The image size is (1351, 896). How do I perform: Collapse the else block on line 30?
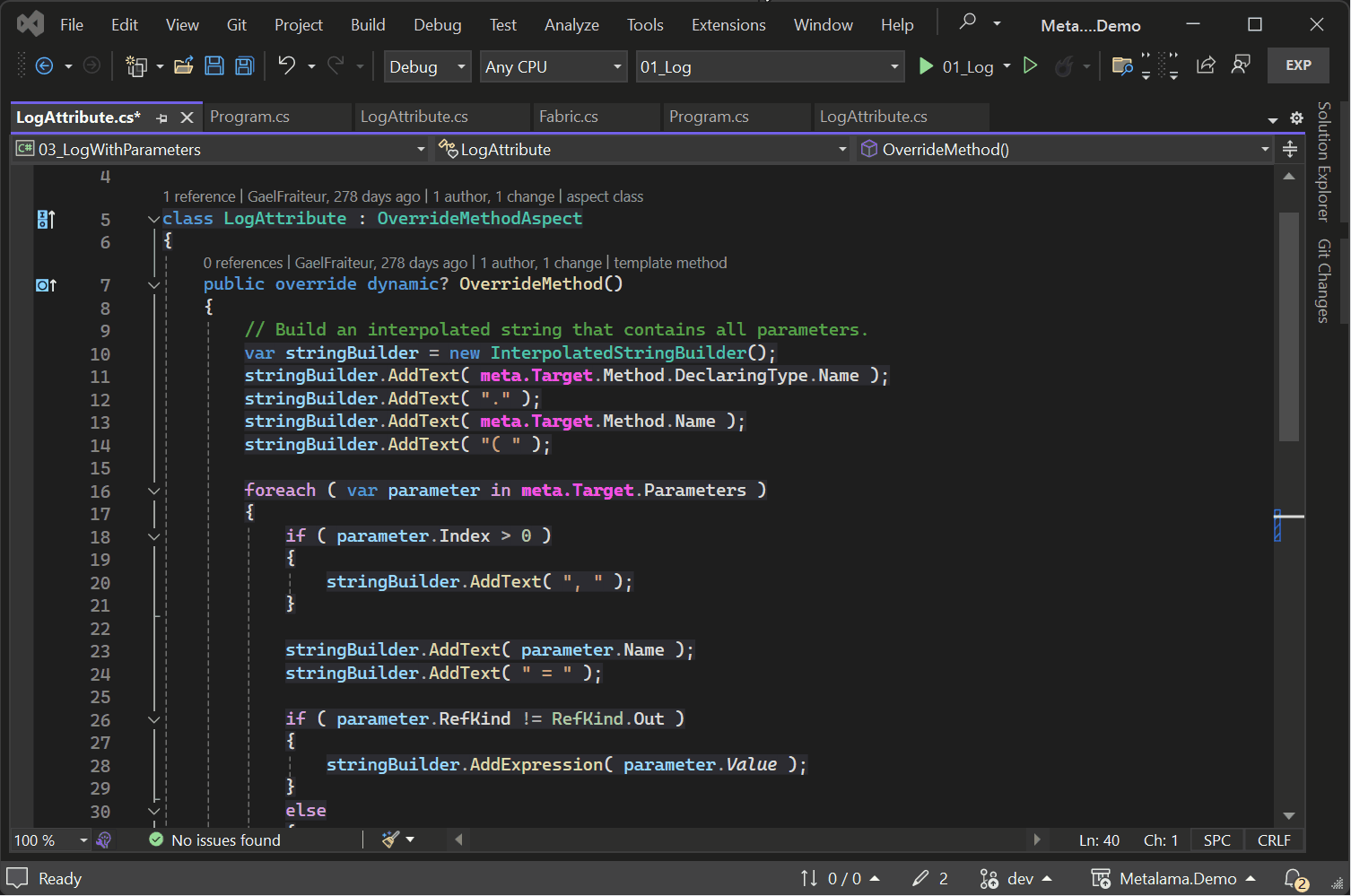[154, 812]
